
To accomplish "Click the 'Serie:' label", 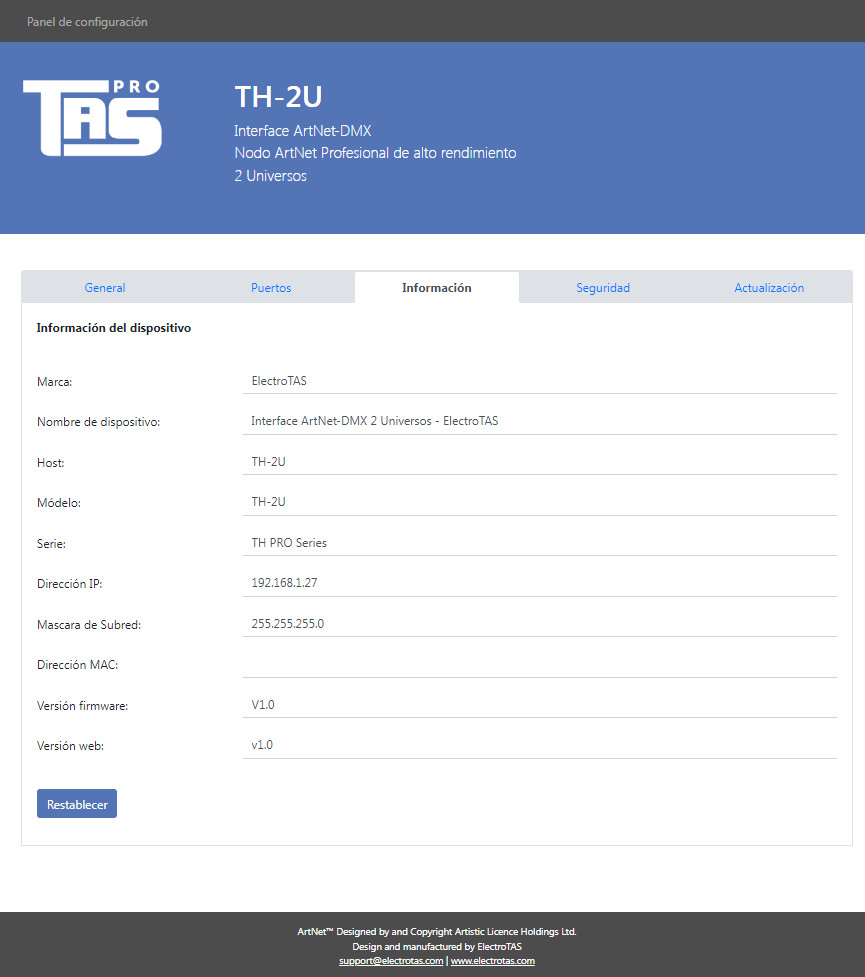I will point(51,544).
